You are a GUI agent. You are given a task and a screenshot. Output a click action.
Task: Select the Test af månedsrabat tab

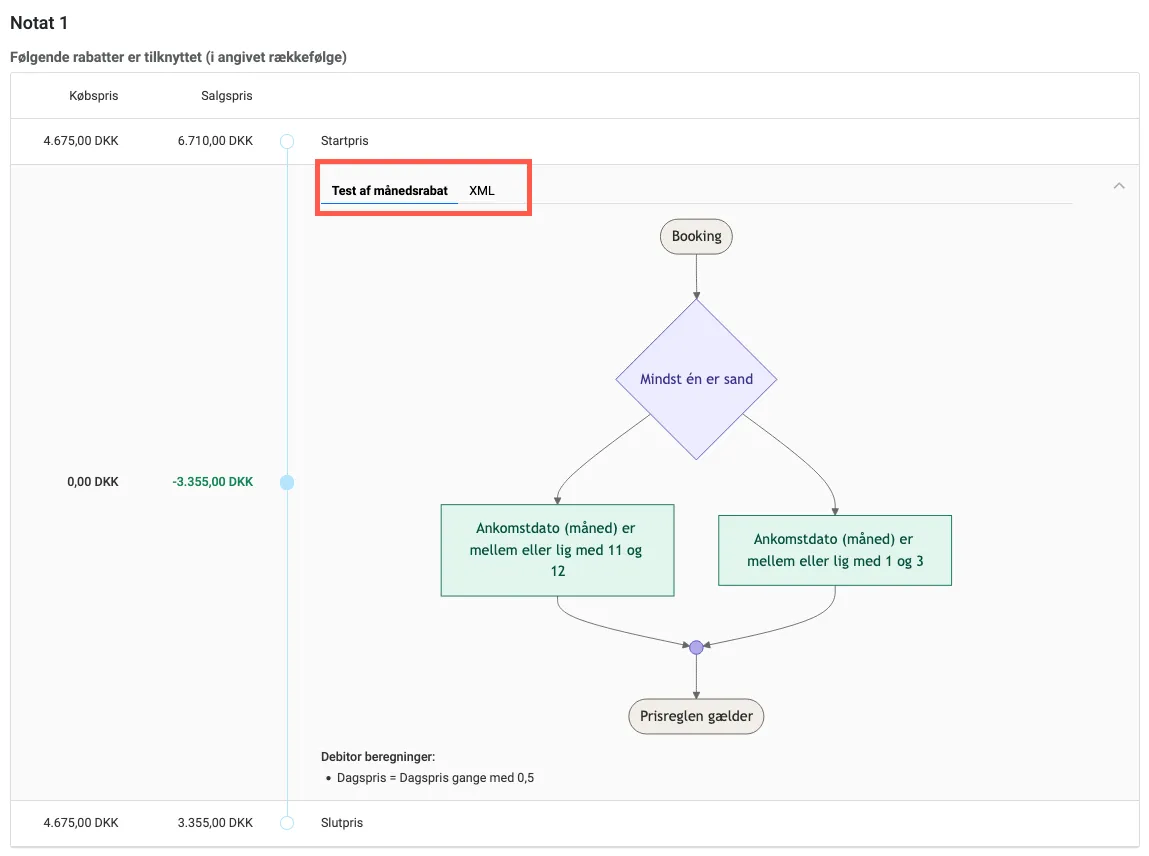tap(389, 191)
